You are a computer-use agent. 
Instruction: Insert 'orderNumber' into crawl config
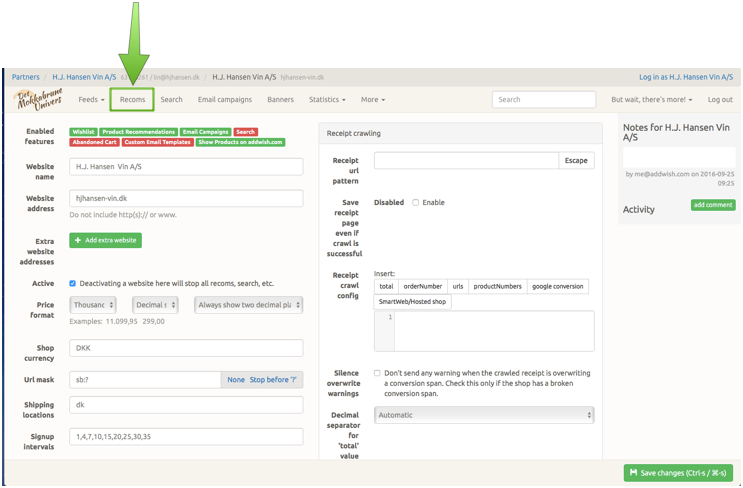coord(423,287)
